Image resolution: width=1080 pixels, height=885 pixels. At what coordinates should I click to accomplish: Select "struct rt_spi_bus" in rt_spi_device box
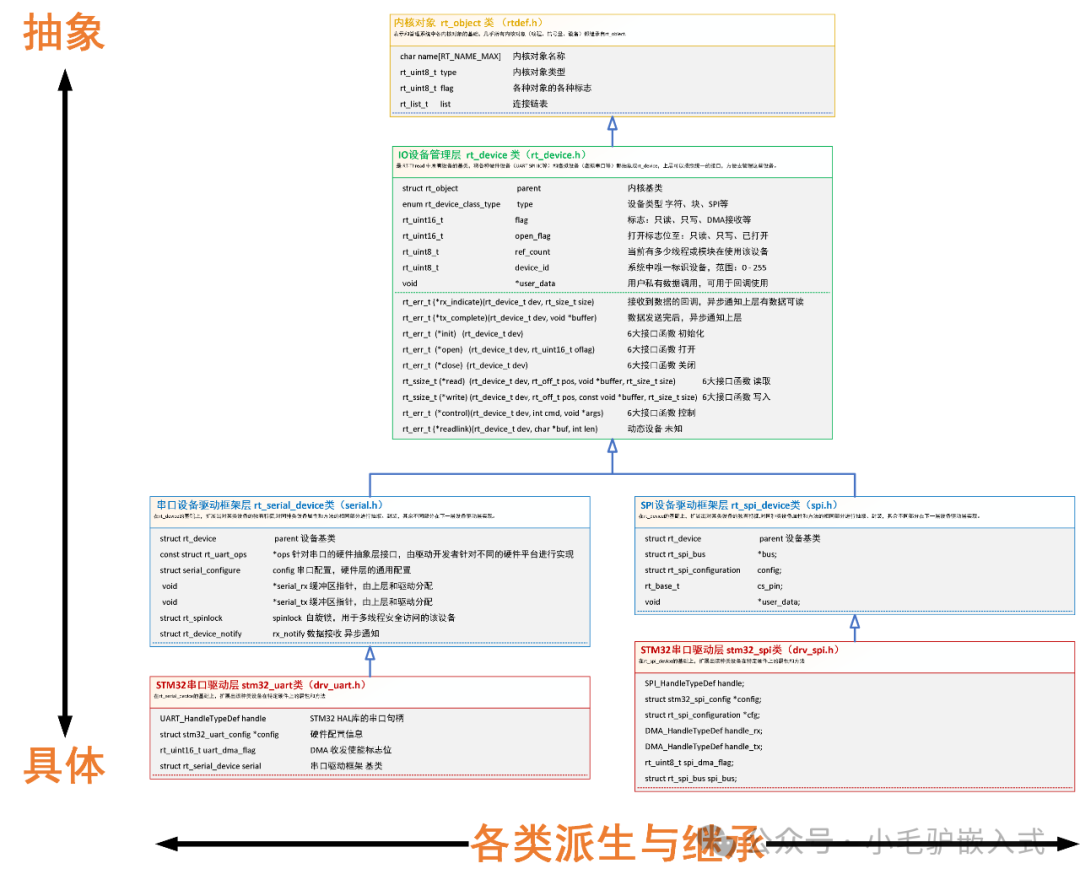[675, 554]
